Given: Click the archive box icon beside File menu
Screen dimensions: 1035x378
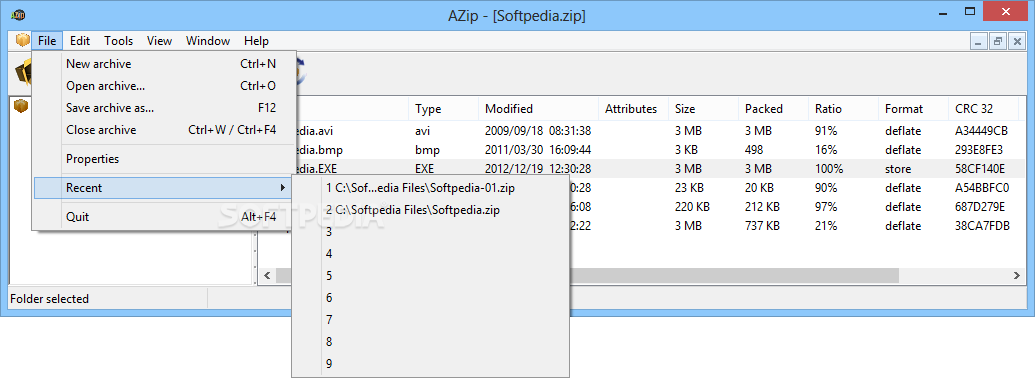Looking at the screenshot, I should tap(22, 40).
